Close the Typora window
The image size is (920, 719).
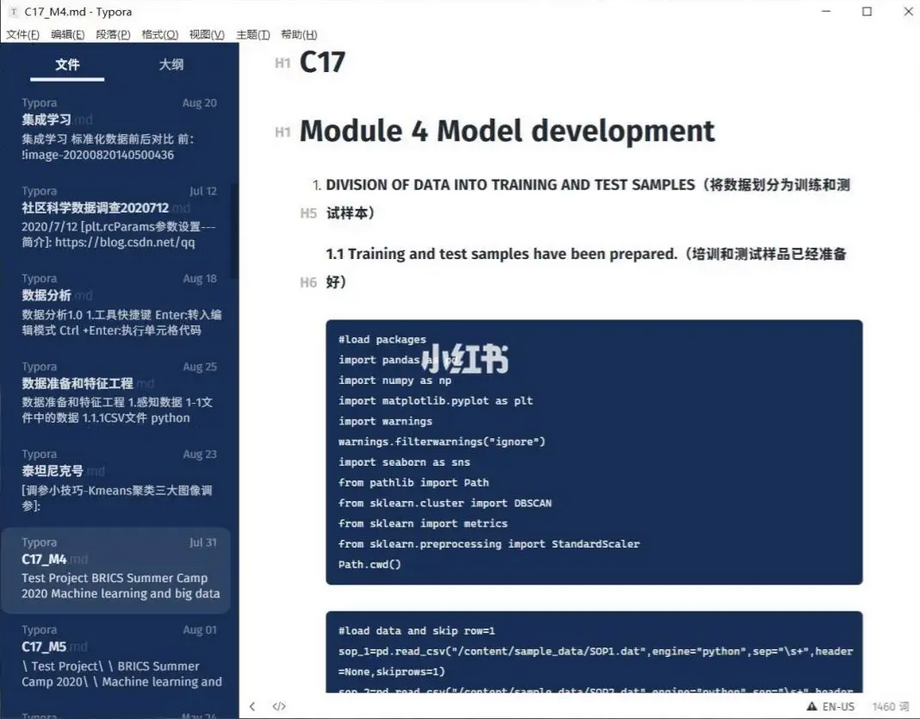[x=908, y=12]
